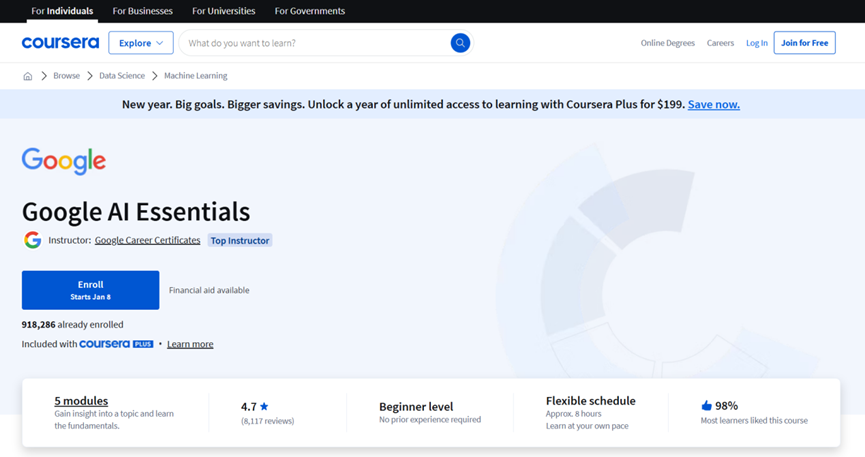Open the Explore dropdown menu
The image size is (865, 457).
(x=141, y=43)
